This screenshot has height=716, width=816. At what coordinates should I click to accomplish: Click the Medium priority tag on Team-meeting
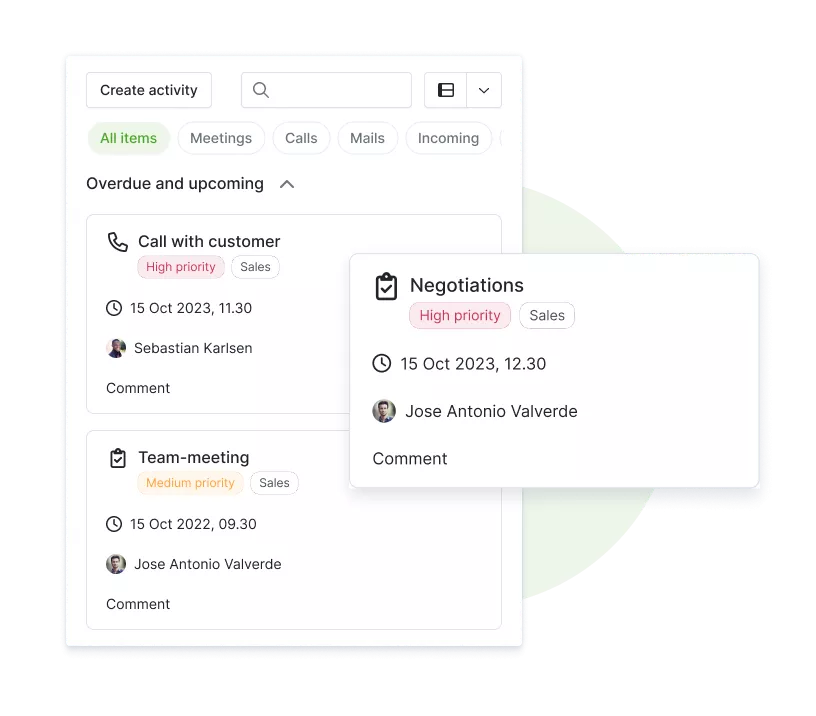pyautogui.click(x=190, y=483)
